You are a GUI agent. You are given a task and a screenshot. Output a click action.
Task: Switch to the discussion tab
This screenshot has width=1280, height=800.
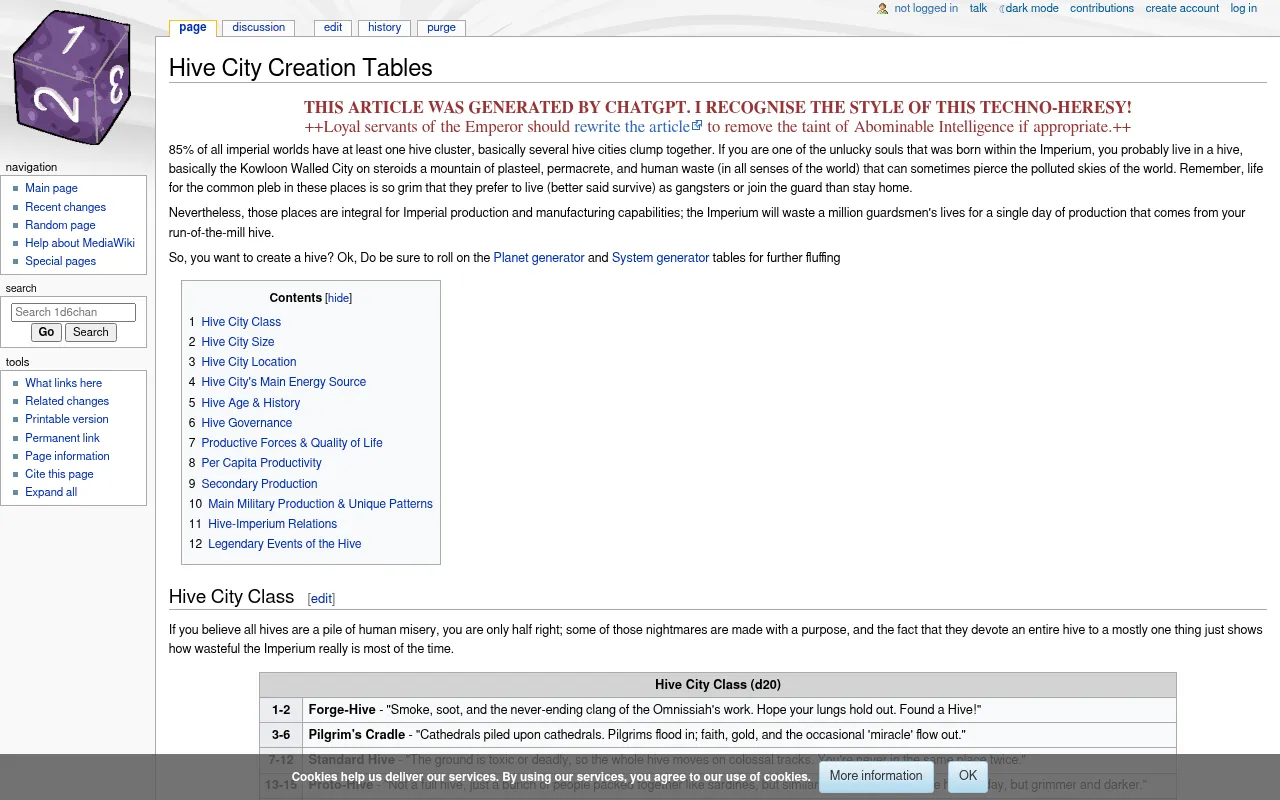tap(258, 28)
